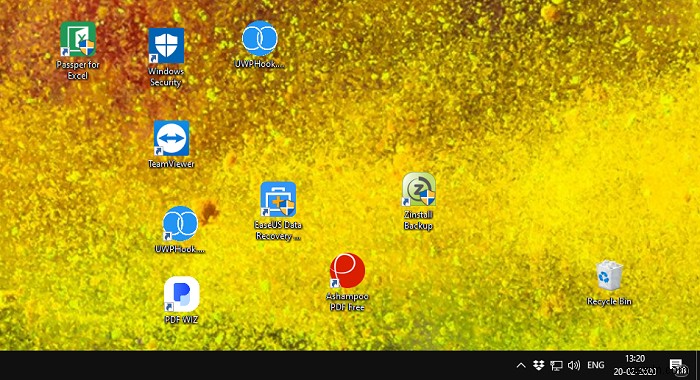The image size is (700, 380).
Task: Open the network status tray icon
Action: [x=556, y=365]
